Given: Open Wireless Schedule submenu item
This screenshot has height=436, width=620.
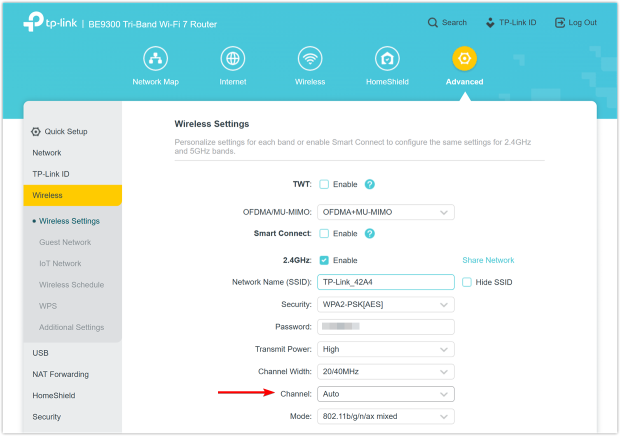Looking at the screenshot, I should point(72,285).
